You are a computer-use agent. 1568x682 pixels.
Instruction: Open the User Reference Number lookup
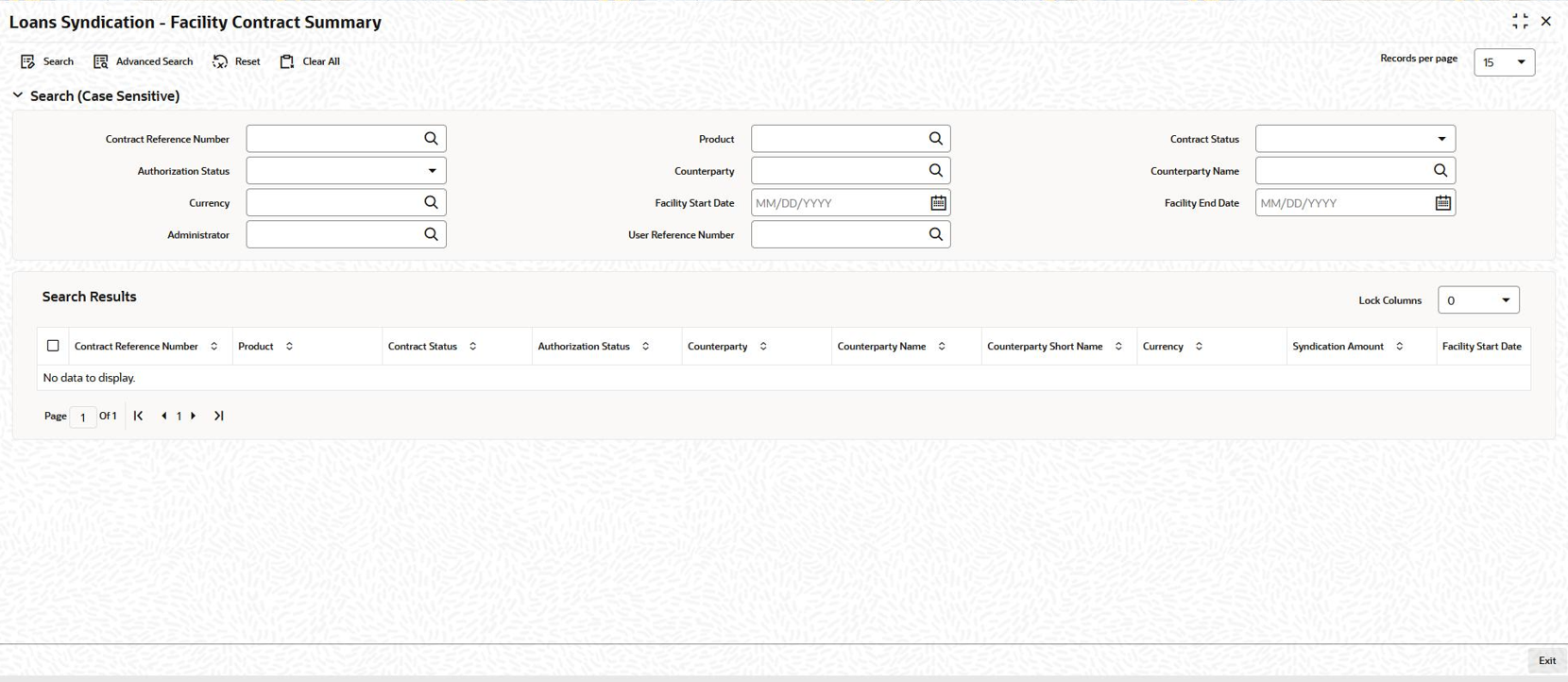coord(935,234)
